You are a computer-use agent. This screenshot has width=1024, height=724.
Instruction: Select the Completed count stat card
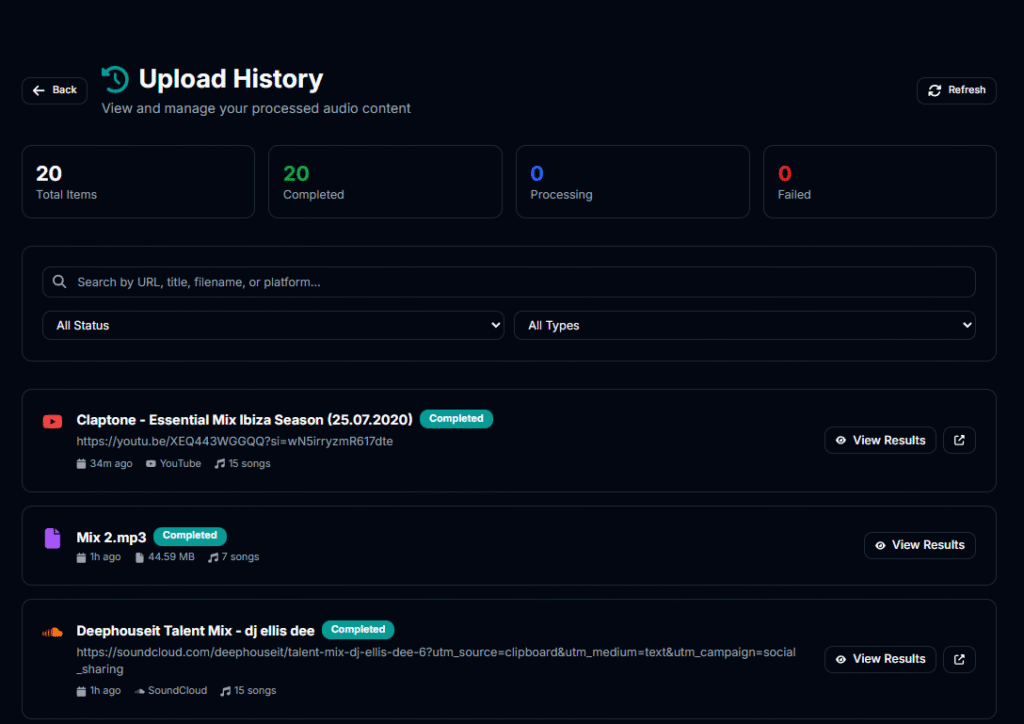click(x=385, y=181)
